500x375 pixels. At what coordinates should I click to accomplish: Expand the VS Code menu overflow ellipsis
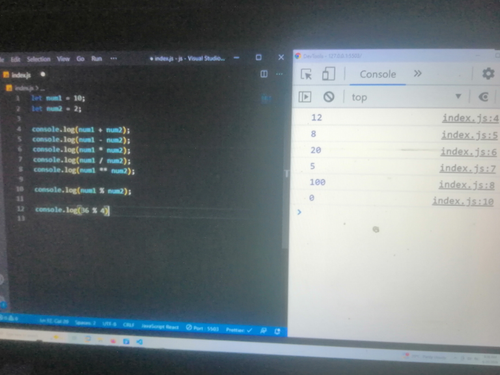(x=114, y=58)
